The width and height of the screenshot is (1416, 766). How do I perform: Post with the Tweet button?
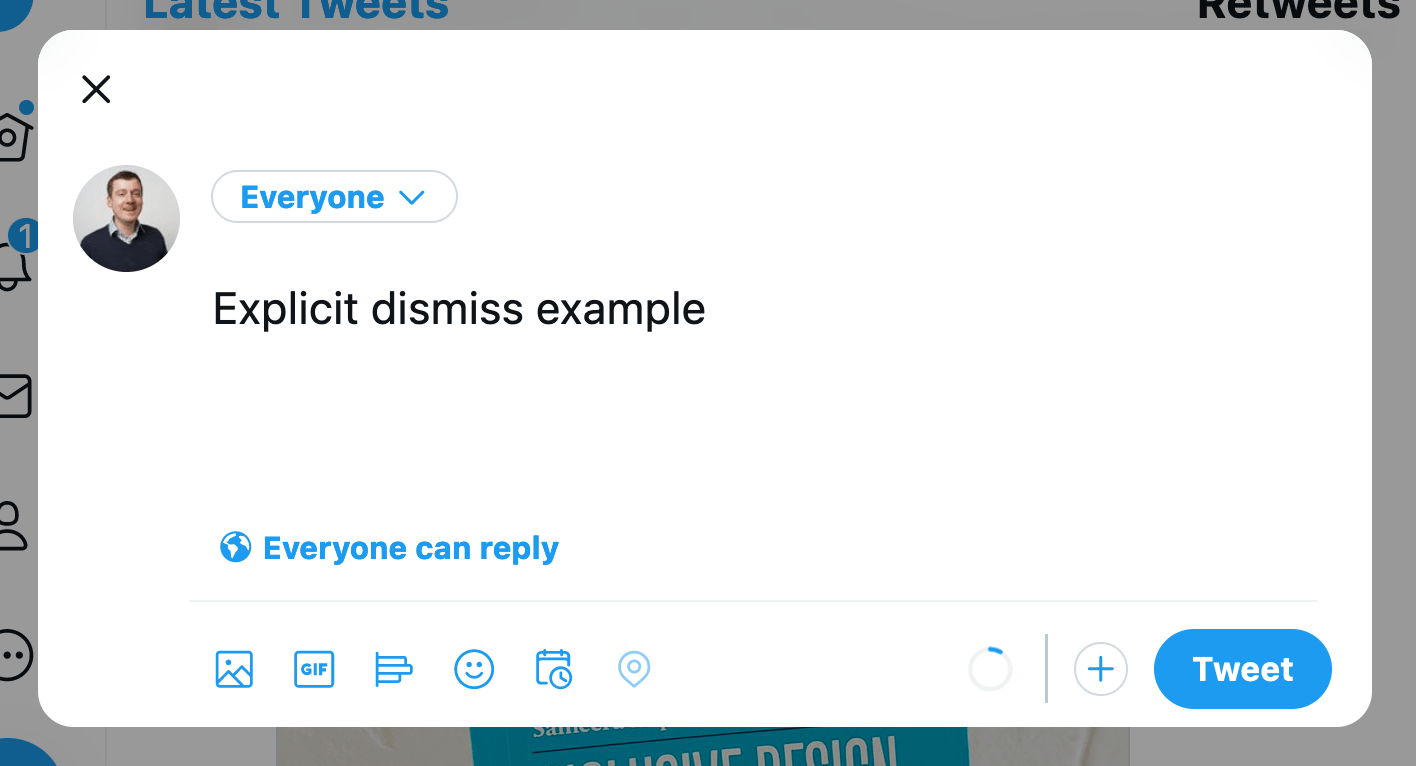1243,669
